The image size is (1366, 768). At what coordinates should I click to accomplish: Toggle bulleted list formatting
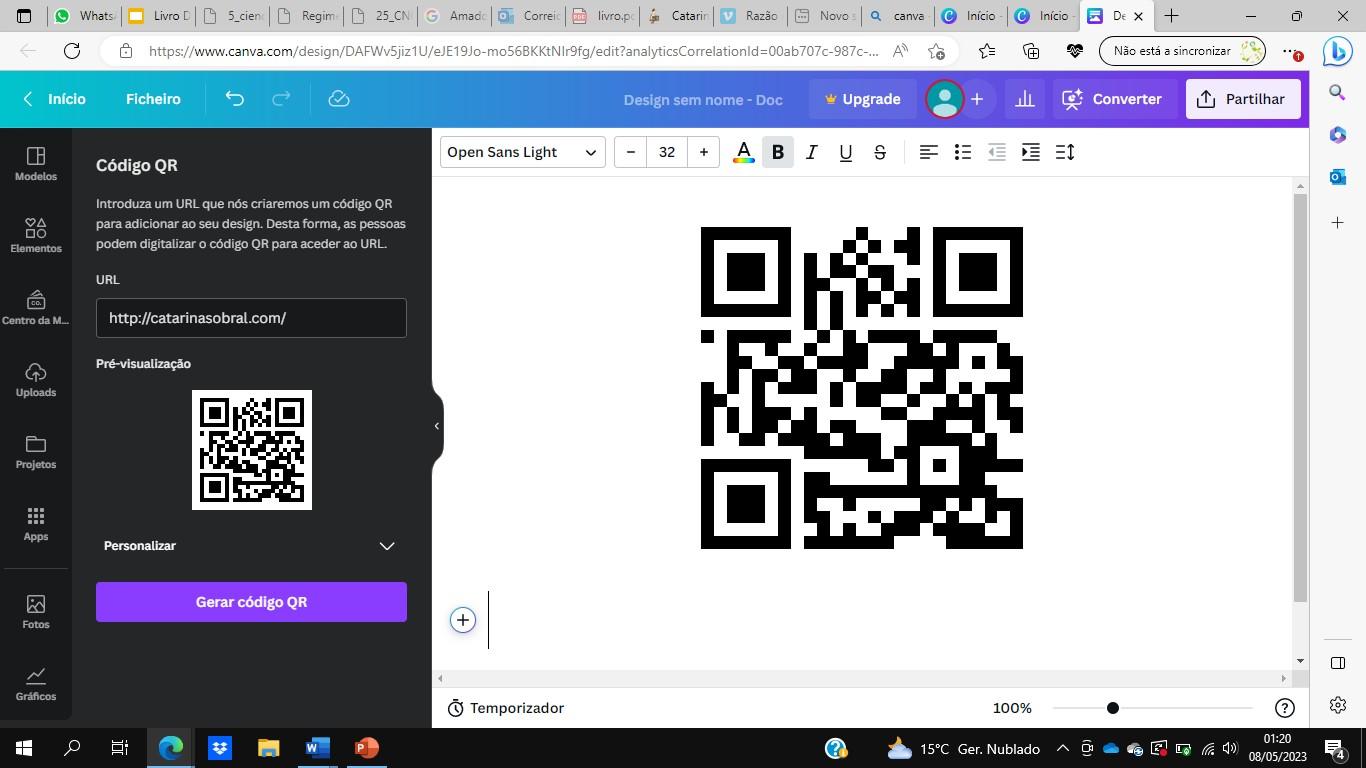963,152
